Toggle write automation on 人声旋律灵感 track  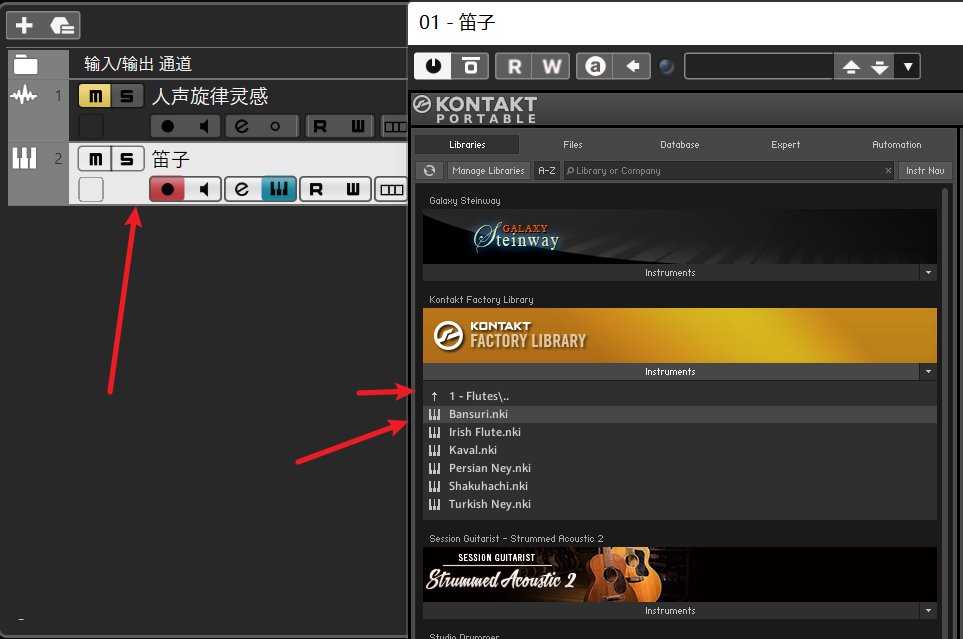pyautogui.click(x=357, y=127)
